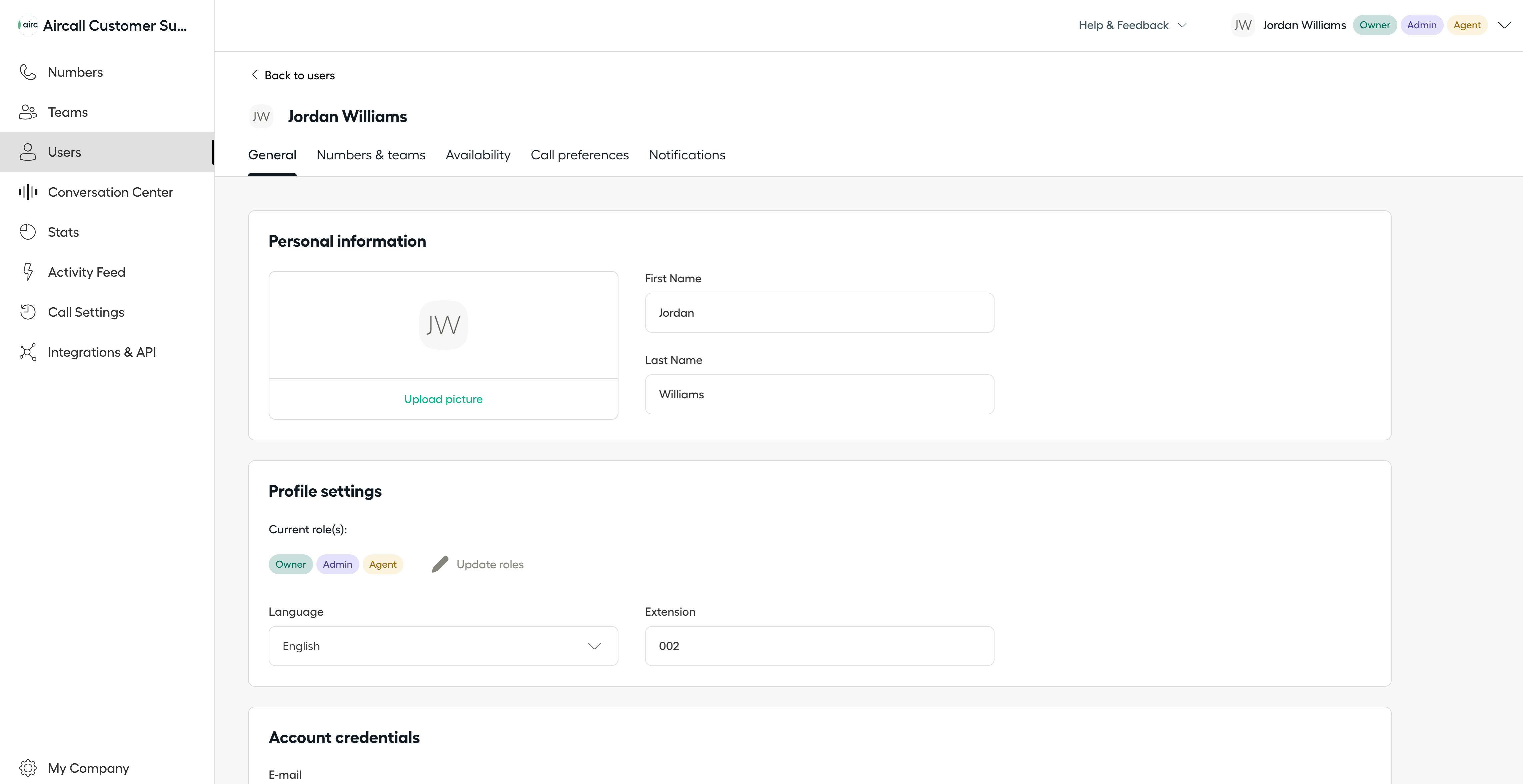Image resolution: width=1523 pixels, height=784 pixels.
Task: Select Users in the sidebar
Action: [x=107, y=152]
